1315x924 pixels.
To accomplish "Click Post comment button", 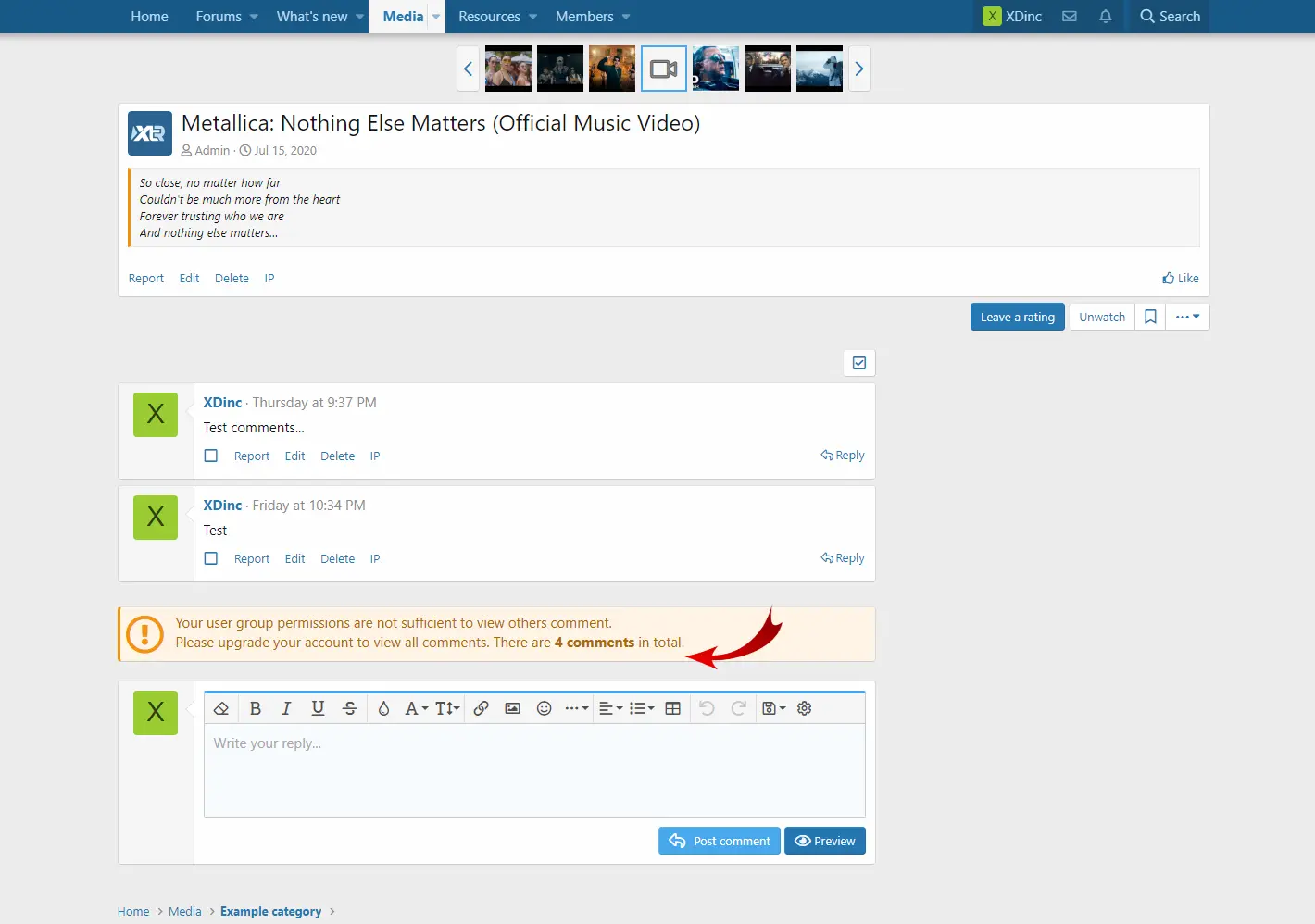I will [x=720, y=841].
